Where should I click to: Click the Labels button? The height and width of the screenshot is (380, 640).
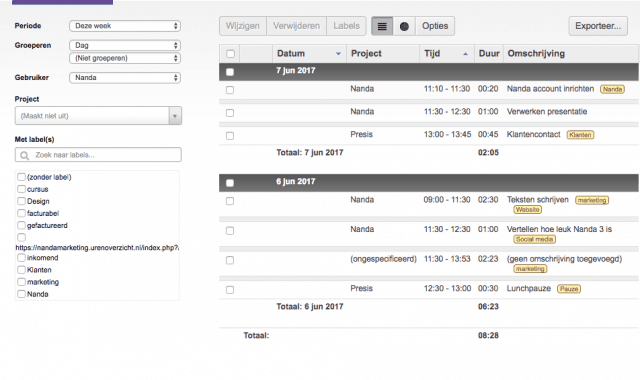click(346, 26)
